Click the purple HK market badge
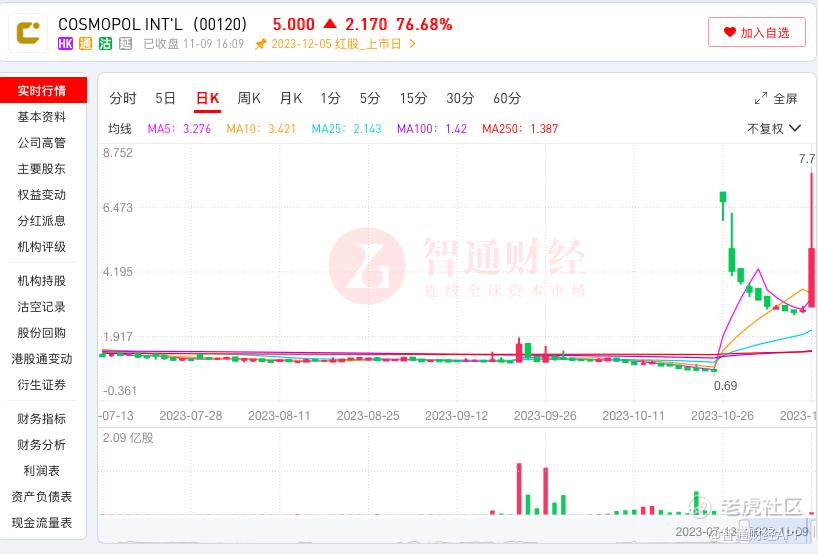Viewport: 818px width, 554px height. tap(65, 44)
